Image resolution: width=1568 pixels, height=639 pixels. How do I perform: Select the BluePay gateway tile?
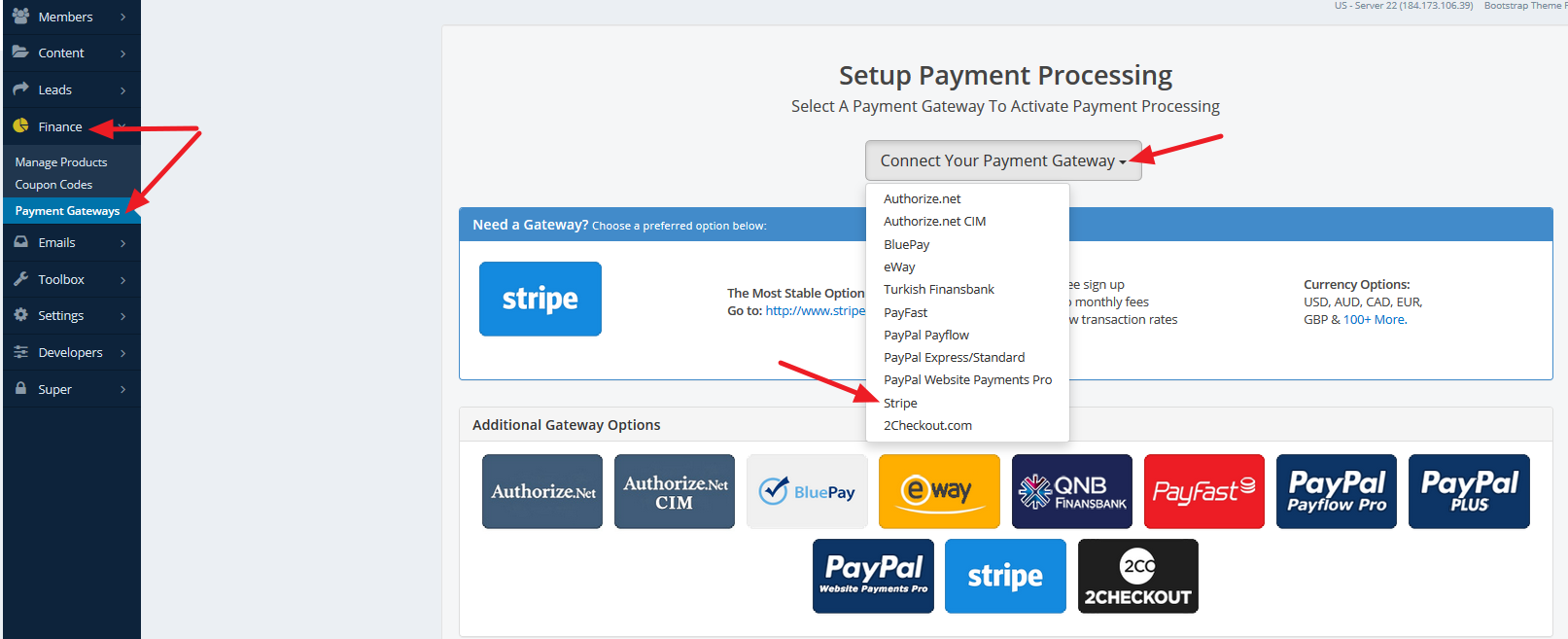click(x=807, y=491)
